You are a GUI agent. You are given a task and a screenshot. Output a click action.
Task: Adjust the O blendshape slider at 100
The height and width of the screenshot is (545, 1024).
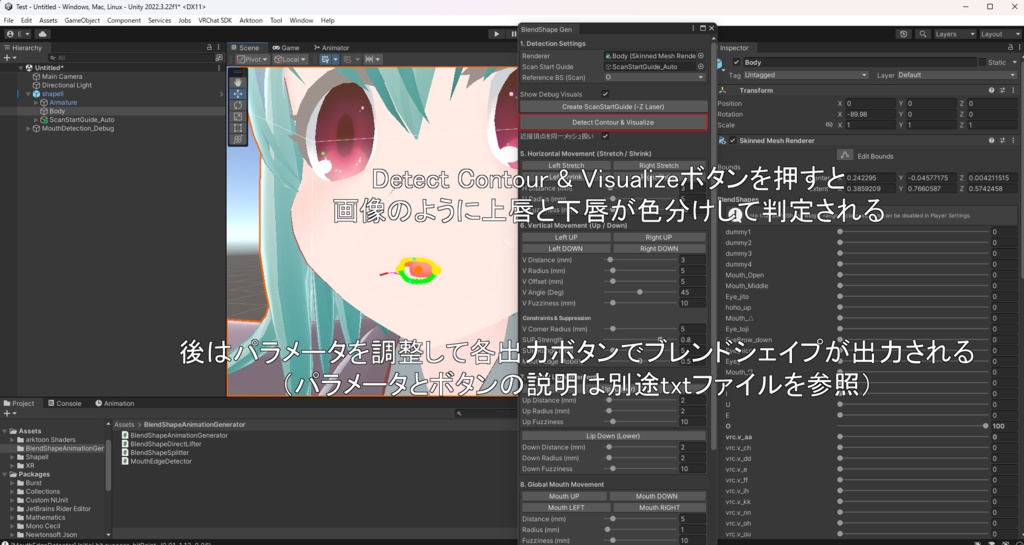[x=914, y=426]
